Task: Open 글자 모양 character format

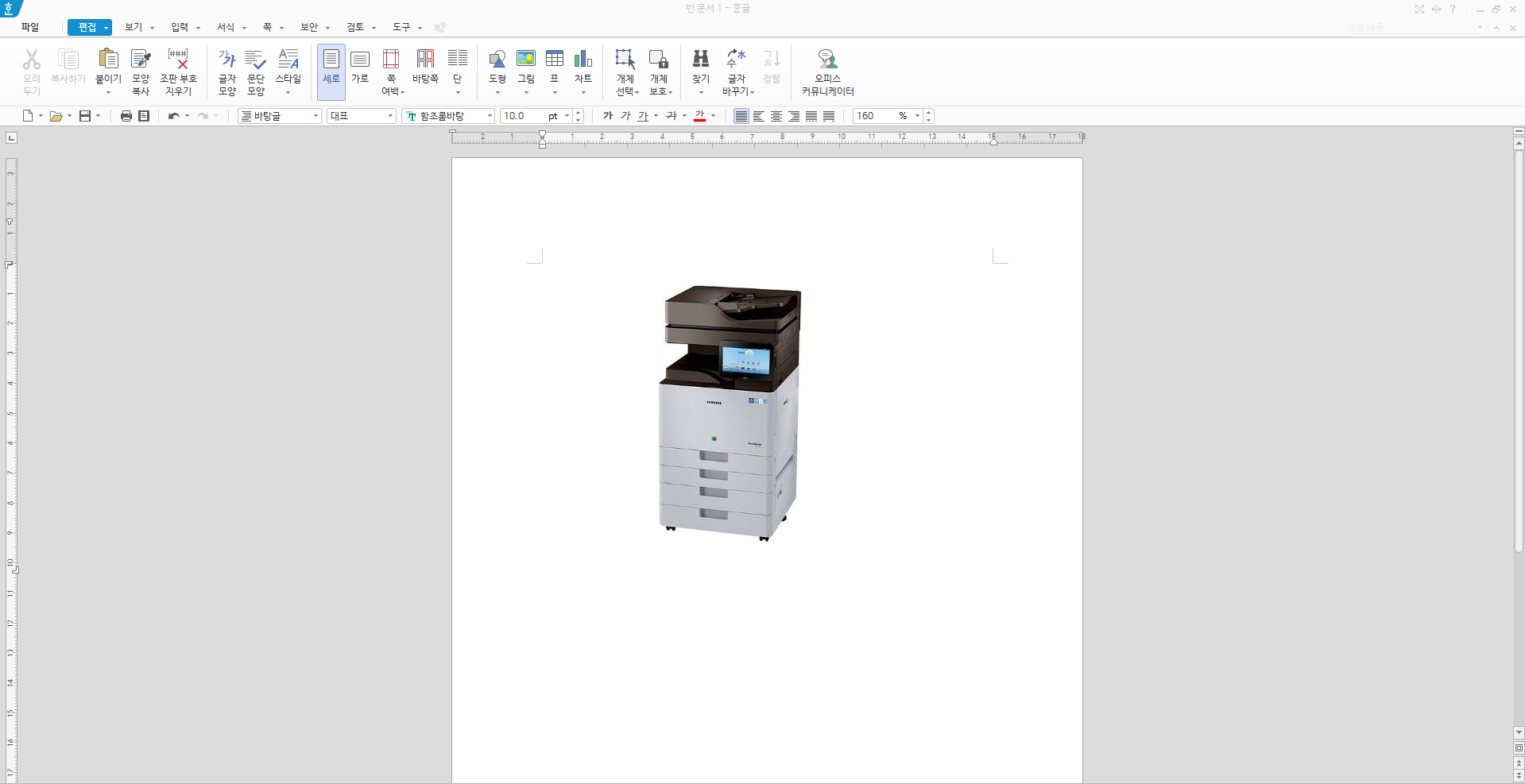Action: tap(227, 71)
